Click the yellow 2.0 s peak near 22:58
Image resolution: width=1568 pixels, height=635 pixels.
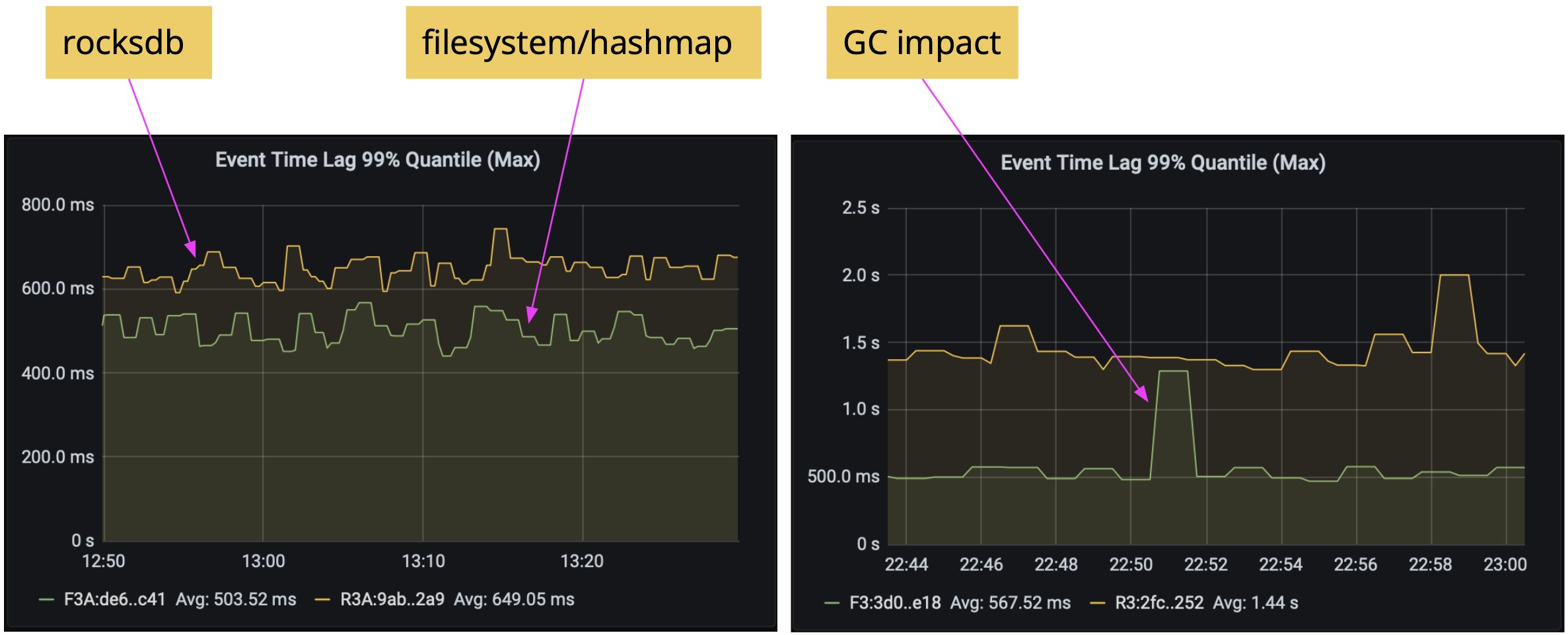coord(1454,275)
